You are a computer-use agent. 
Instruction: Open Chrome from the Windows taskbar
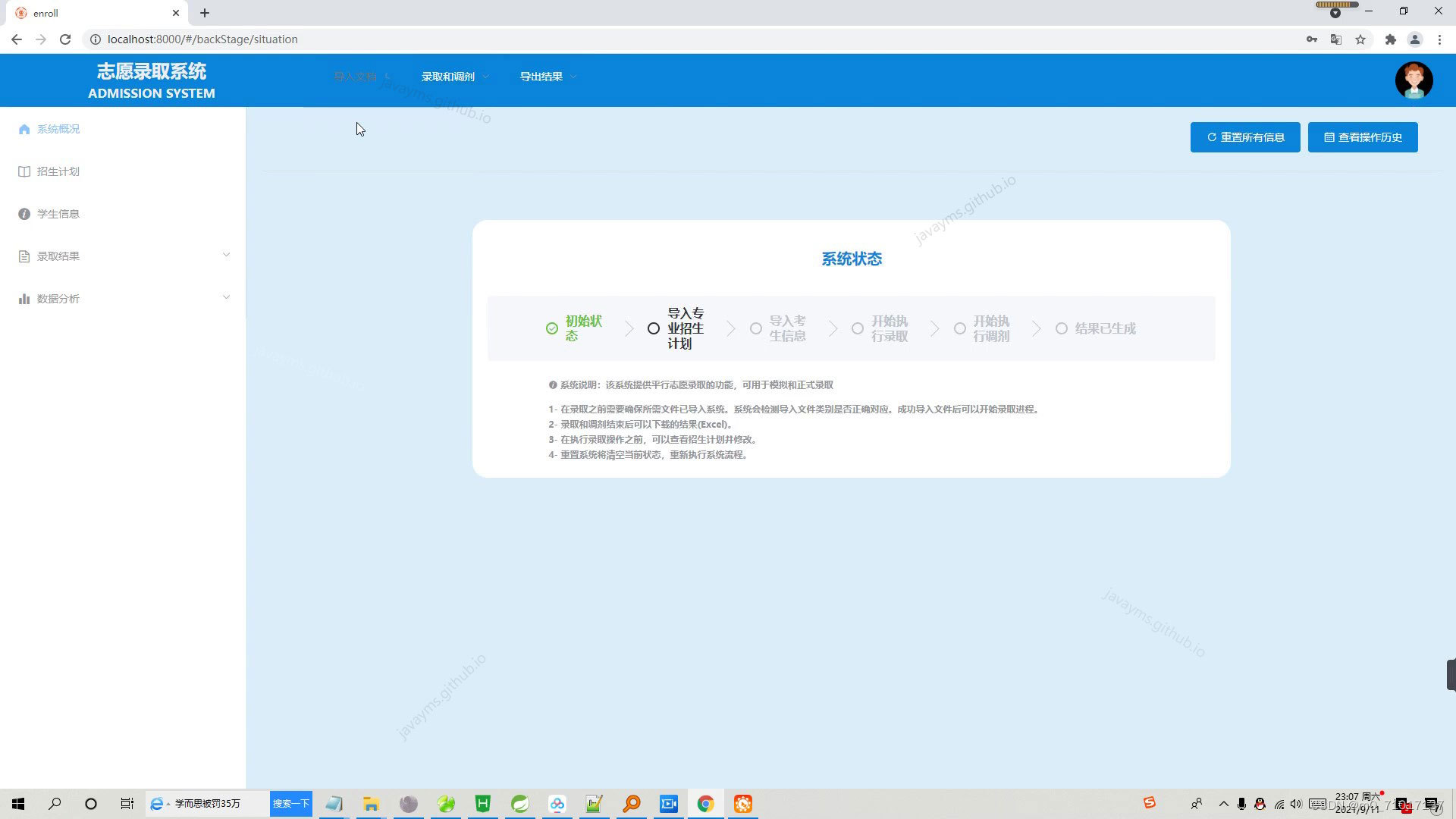pyautogui.click(x=705, y=804)
